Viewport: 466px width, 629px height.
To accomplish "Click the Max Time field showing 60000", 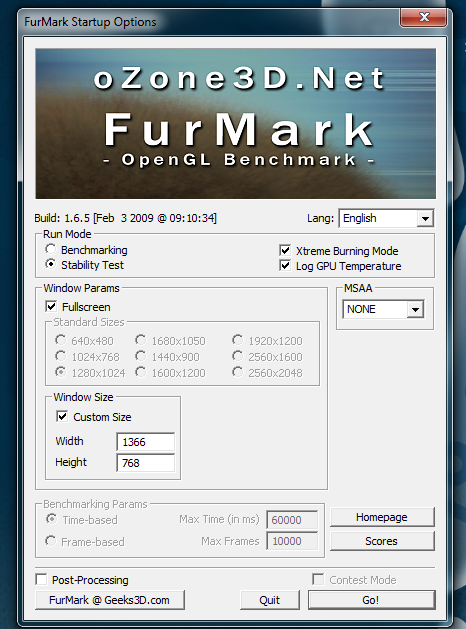I will (292, 520).
